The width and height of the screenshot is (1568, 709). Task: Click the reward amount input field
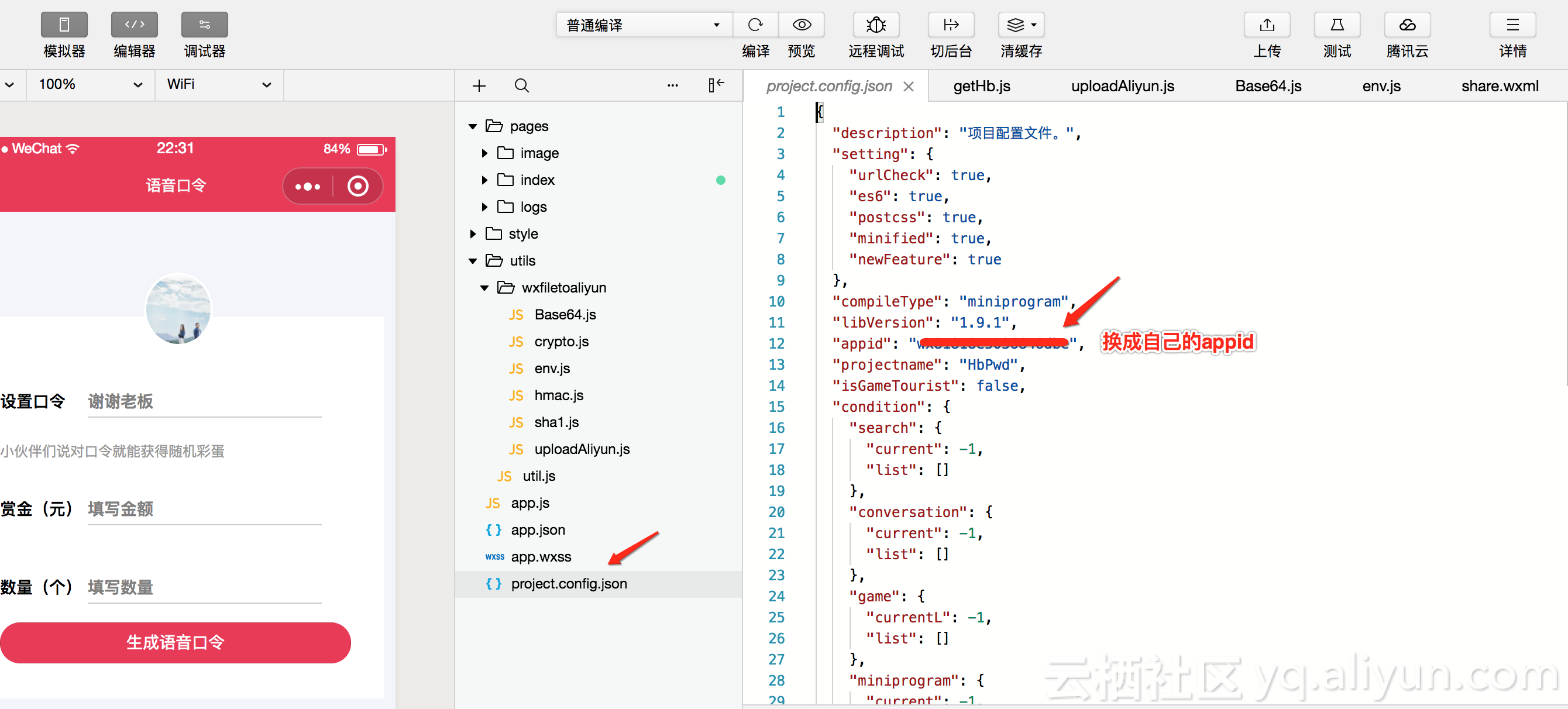click(x=204, y=509)
